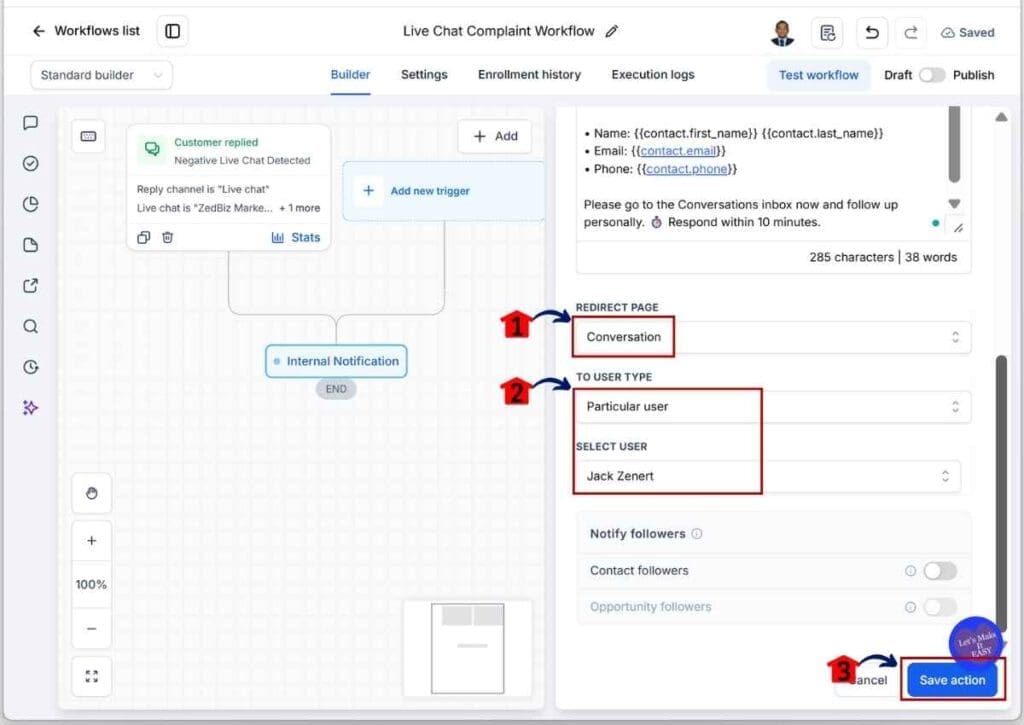Open keyboard shortcuts icon on canvas
The height and width of the screenshot is (725, 1024).
88,137
